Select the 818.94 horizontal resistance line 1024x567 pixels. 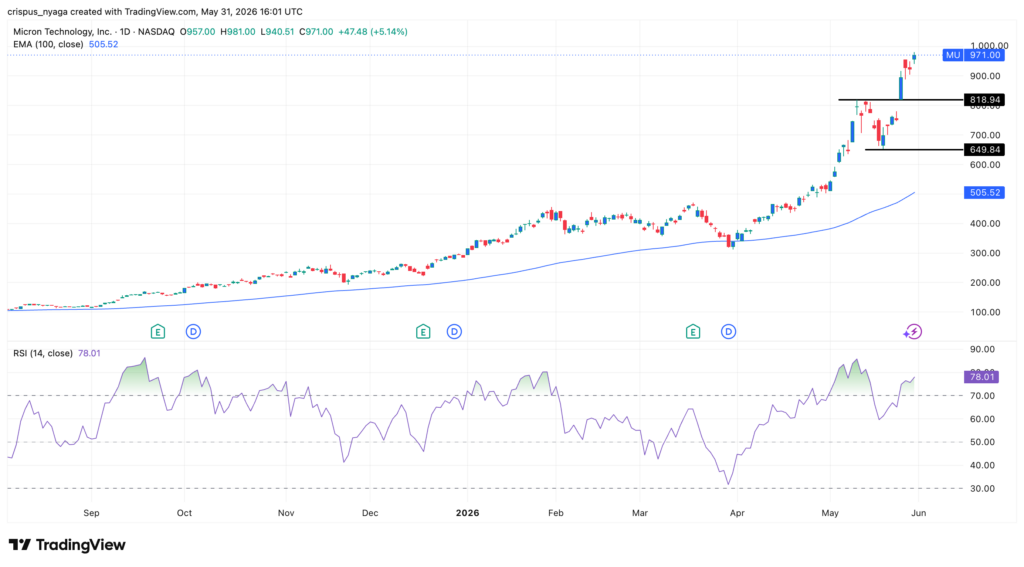[x=901, y=100]
